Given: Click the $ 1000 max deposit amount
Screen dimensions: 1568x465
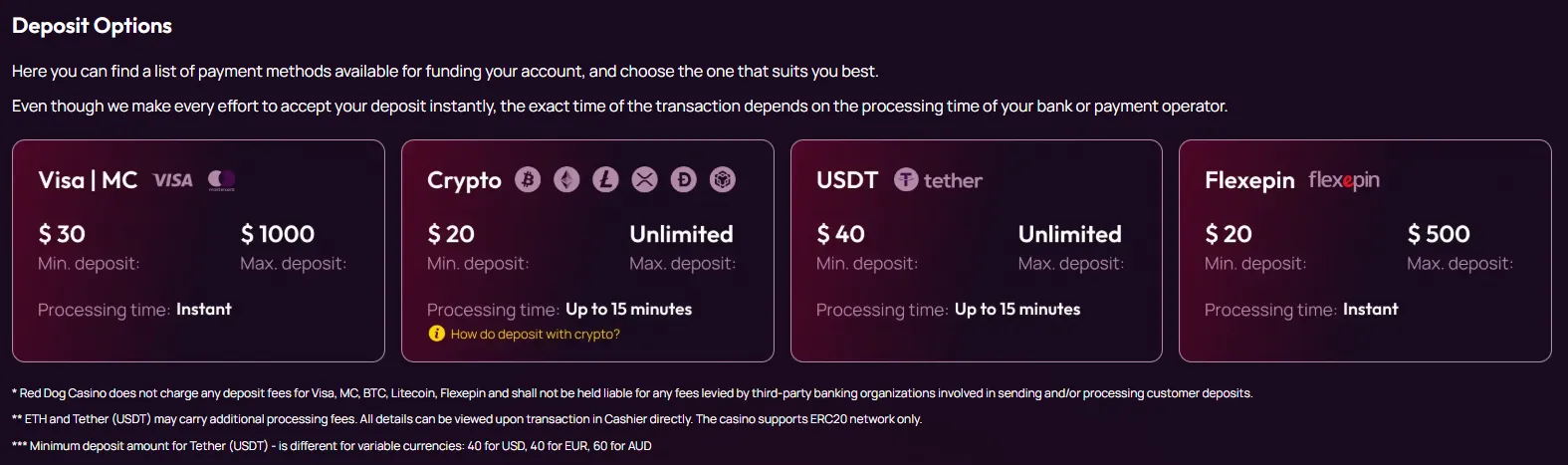Looking at the screenshot, I should (278, 234).
